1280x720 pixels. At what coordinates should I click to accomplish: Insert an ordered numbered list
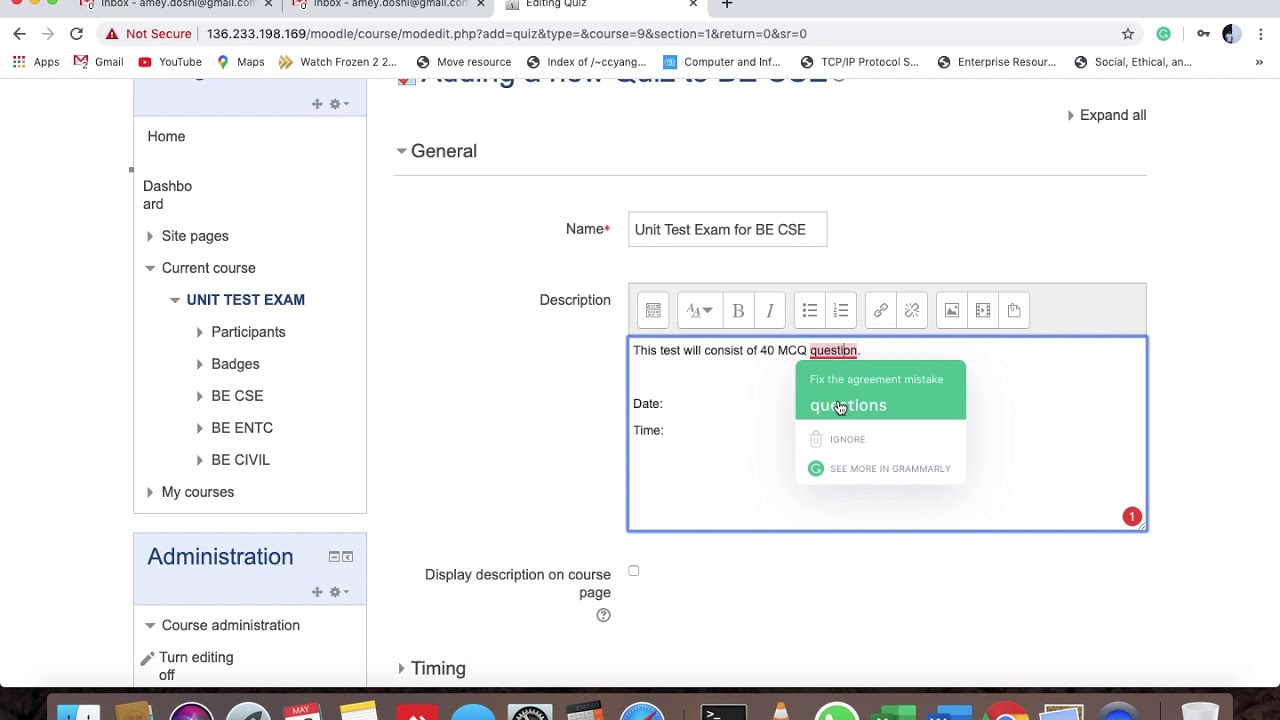pyautogui.click(x=841, y=310)
